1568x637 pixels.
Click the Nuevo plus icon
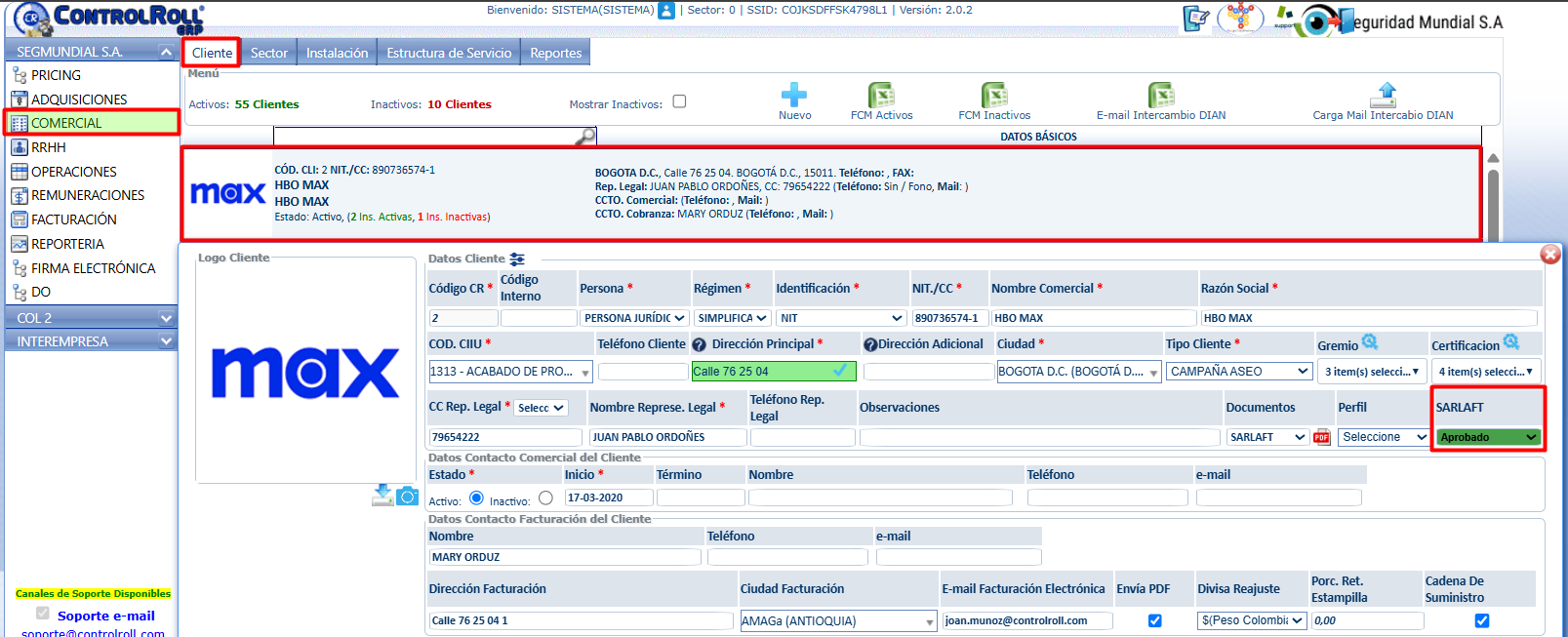[x=794, y=95]
